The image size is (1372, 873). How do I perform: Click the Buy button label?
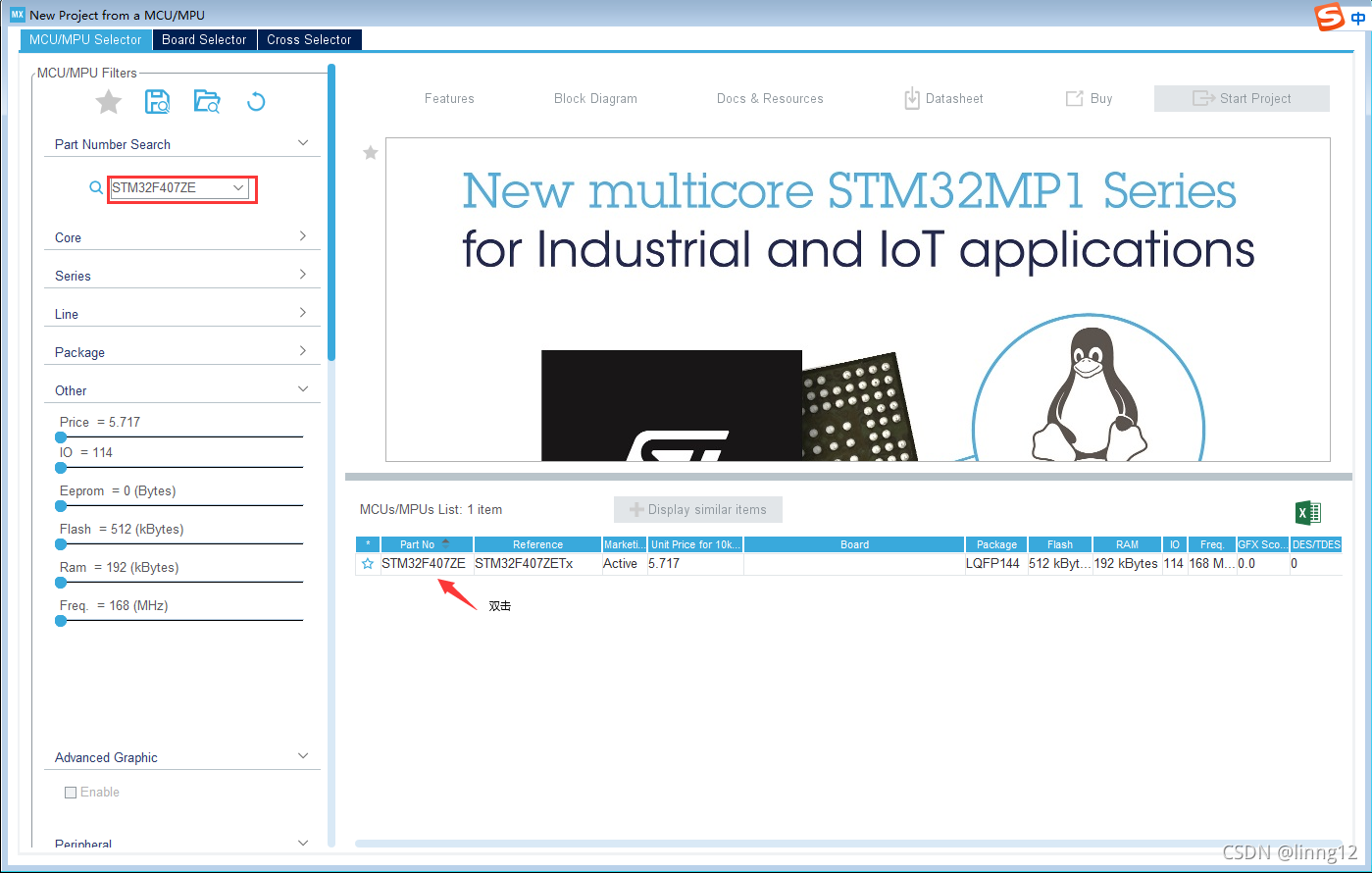click(x=1101, y=98)
